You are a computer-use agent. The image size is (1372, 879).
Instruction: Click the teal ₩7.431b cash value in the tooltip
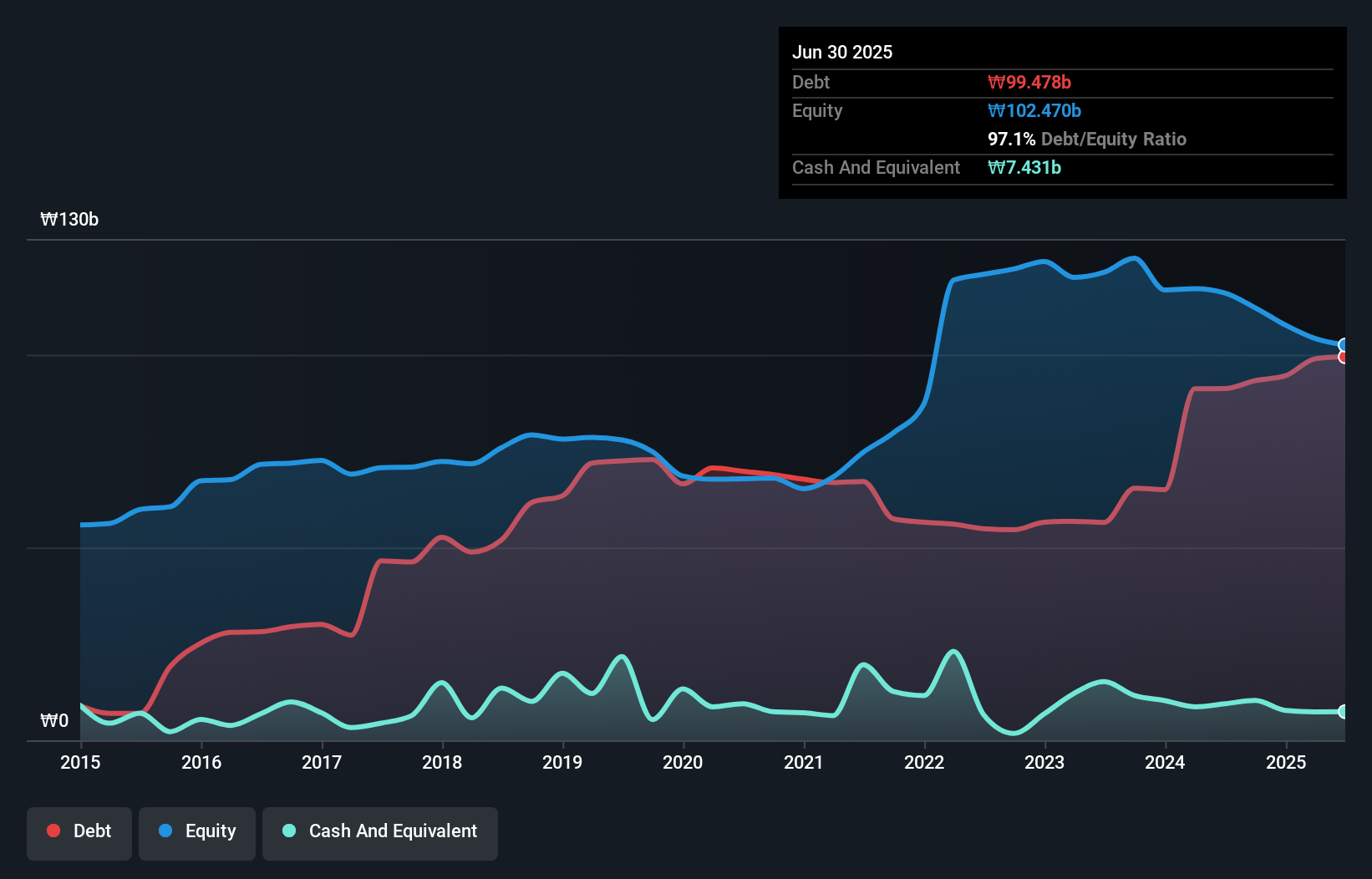[1025, 167]
